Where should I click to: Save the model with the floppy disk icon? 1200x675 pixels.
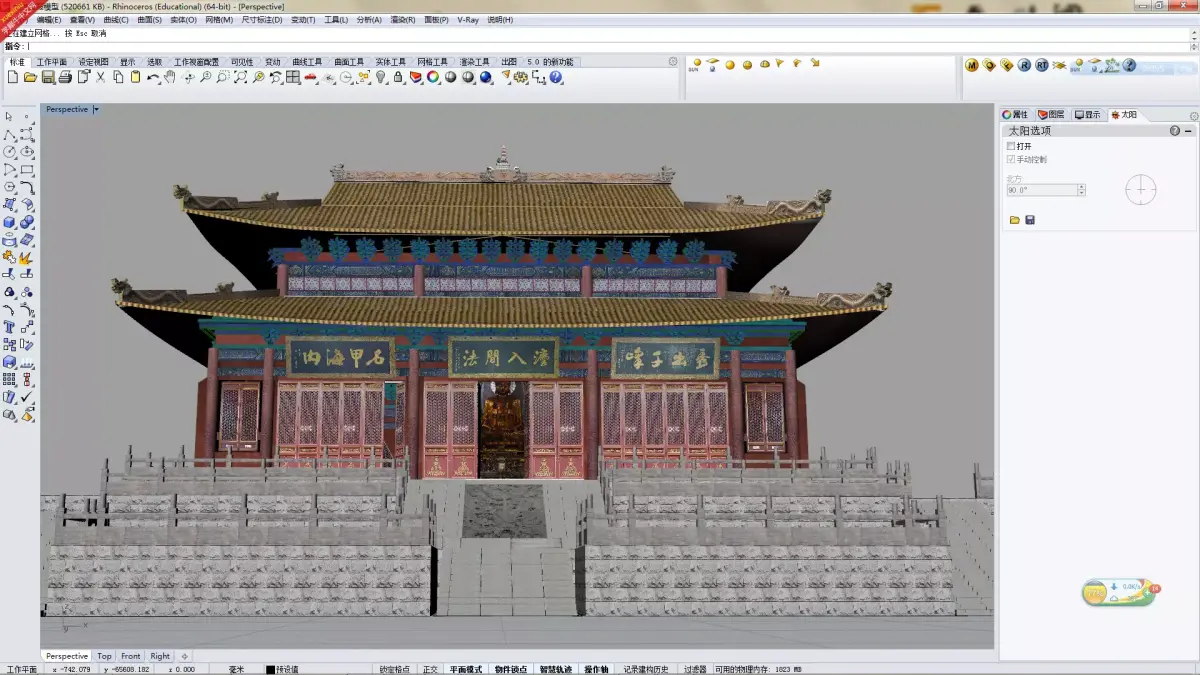click(x=48, y=77)
